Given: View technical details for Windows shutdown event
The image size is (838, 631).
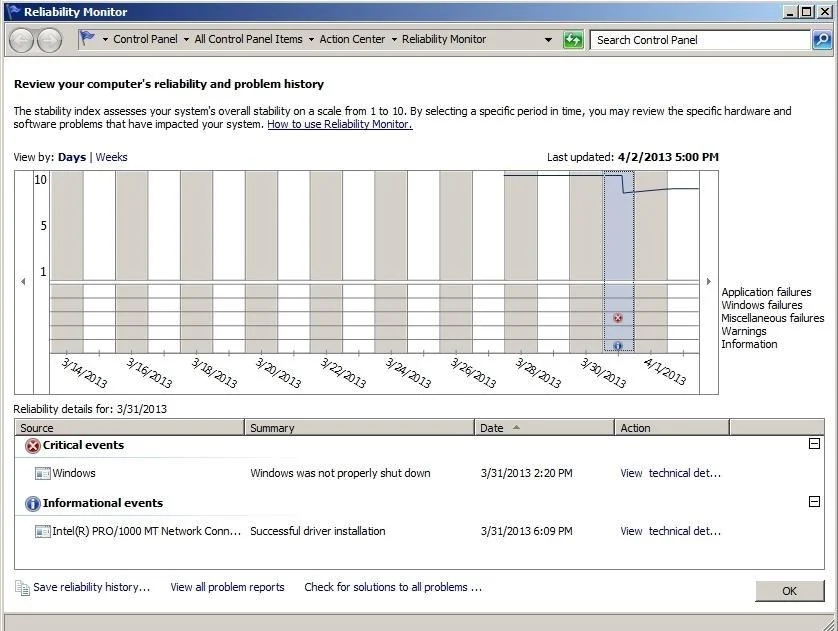Looking at the screenshot, I should pyautogui.click(x=670, y=473).
